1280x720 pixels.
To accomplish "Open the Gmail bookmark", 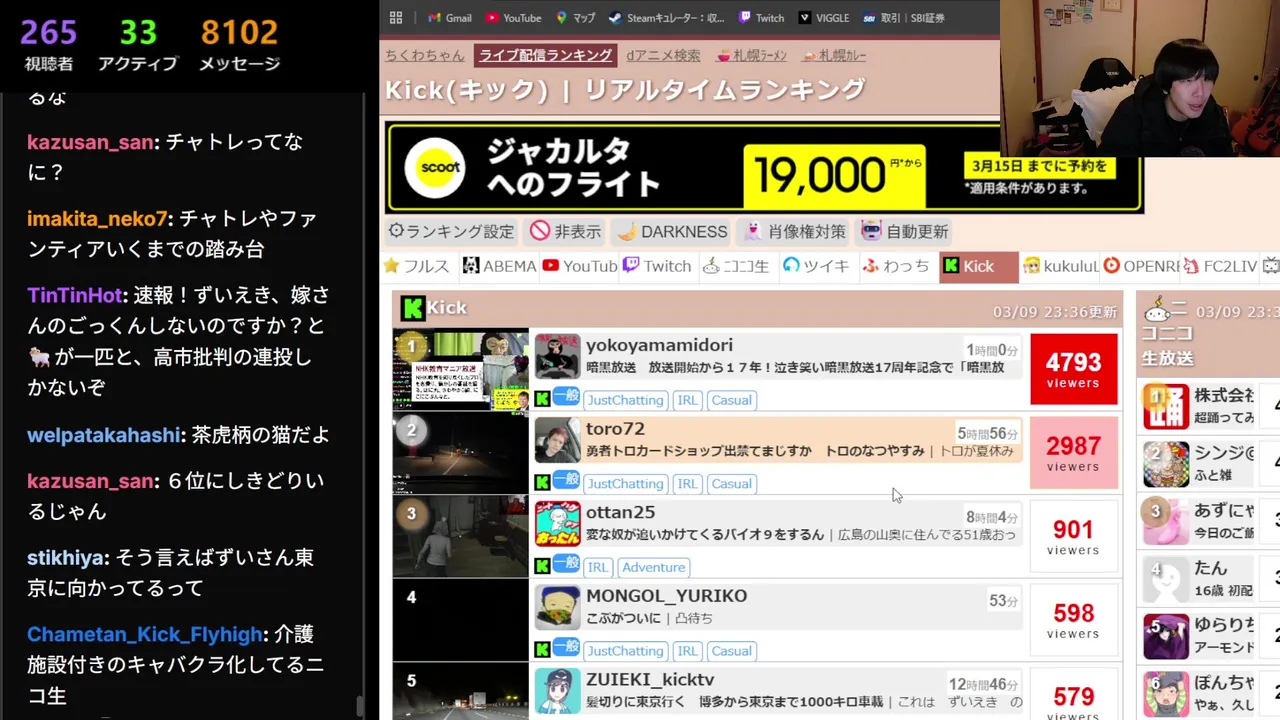I will pyautogui.click(x=449, y=18).
